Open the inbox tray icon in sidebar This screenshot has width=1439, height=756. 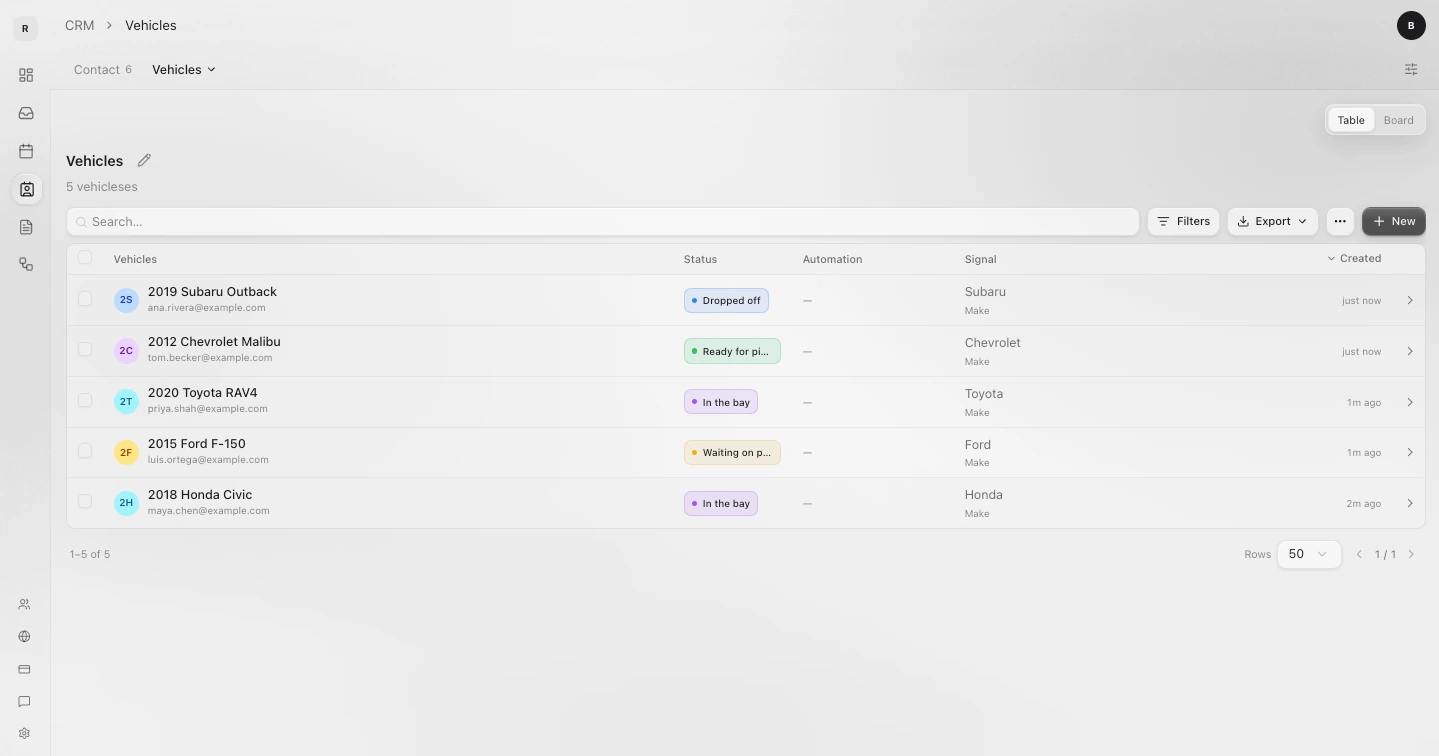pos(26,113)
